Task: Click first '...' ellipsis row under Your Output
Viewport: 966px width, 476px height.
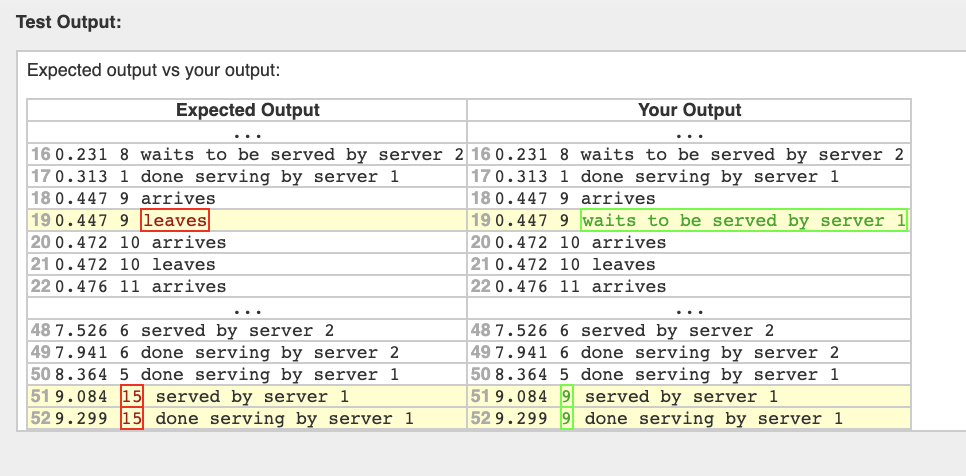Action: point(689,133)
